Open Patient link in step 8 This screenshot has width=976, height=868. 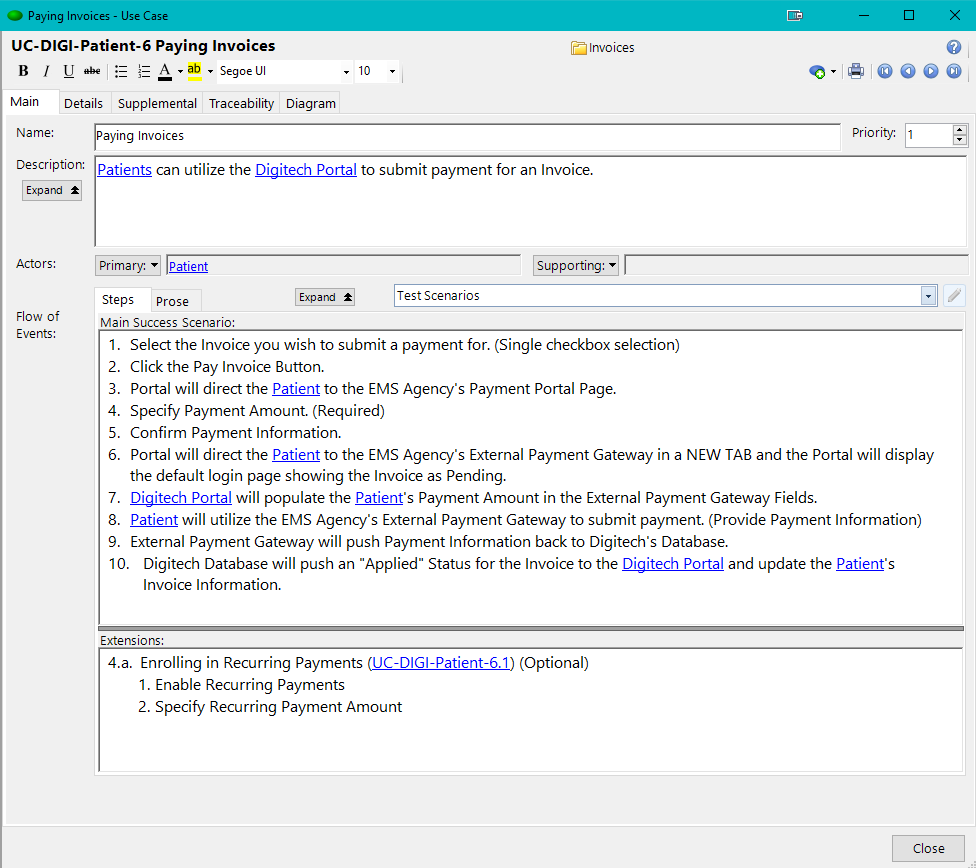point(154,520)
